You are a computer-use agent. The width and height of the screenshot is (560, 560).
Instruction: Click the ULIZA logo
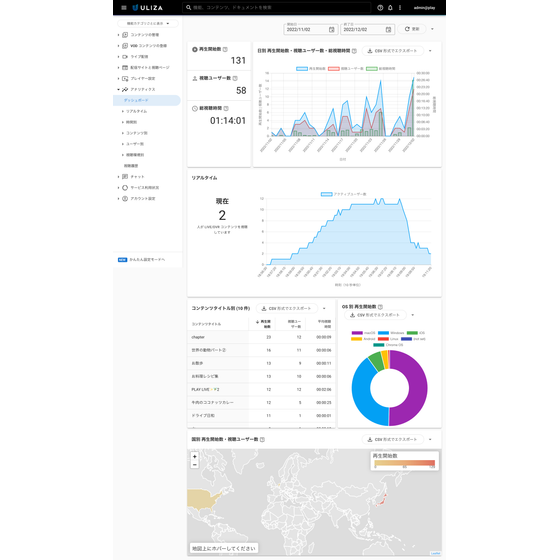click(148, 8)
